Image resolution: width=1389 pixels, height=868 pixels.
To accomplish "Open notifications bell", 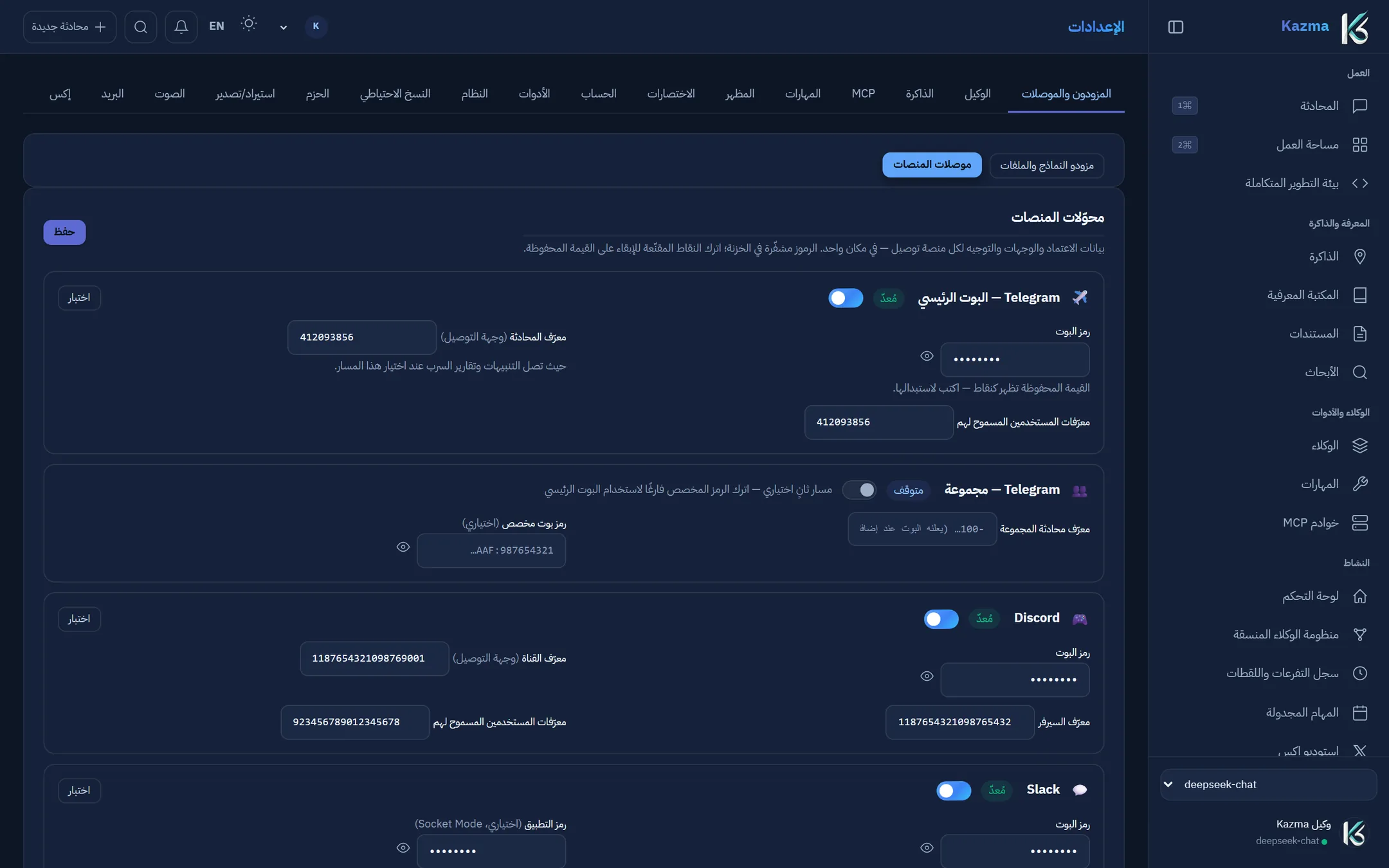I will point(181,27).
